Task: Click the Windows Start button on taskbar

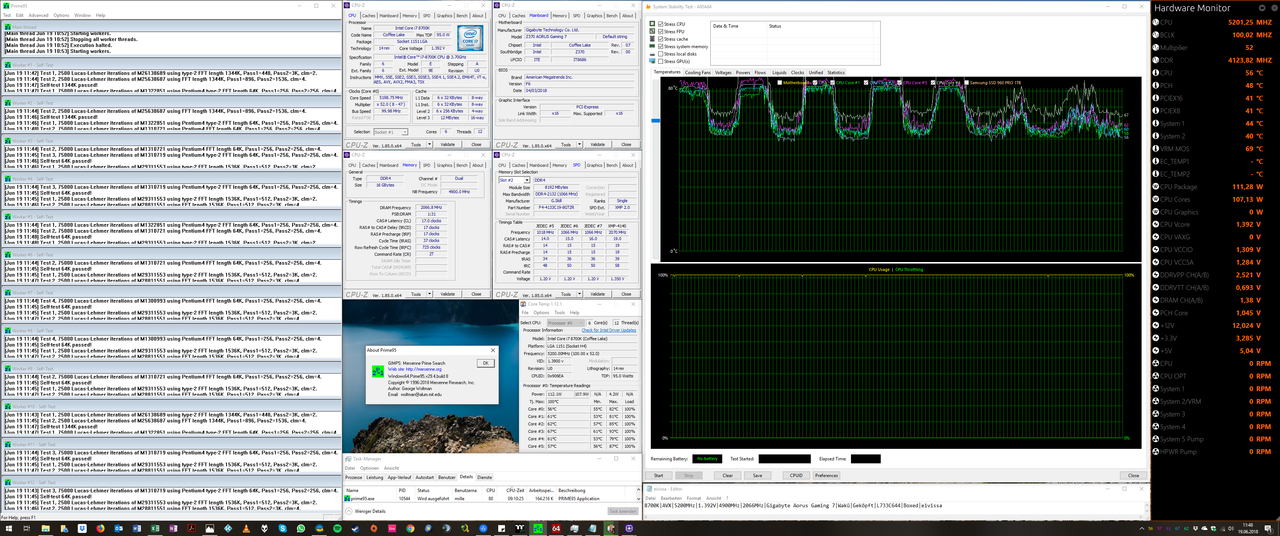Action: point(8,527)
